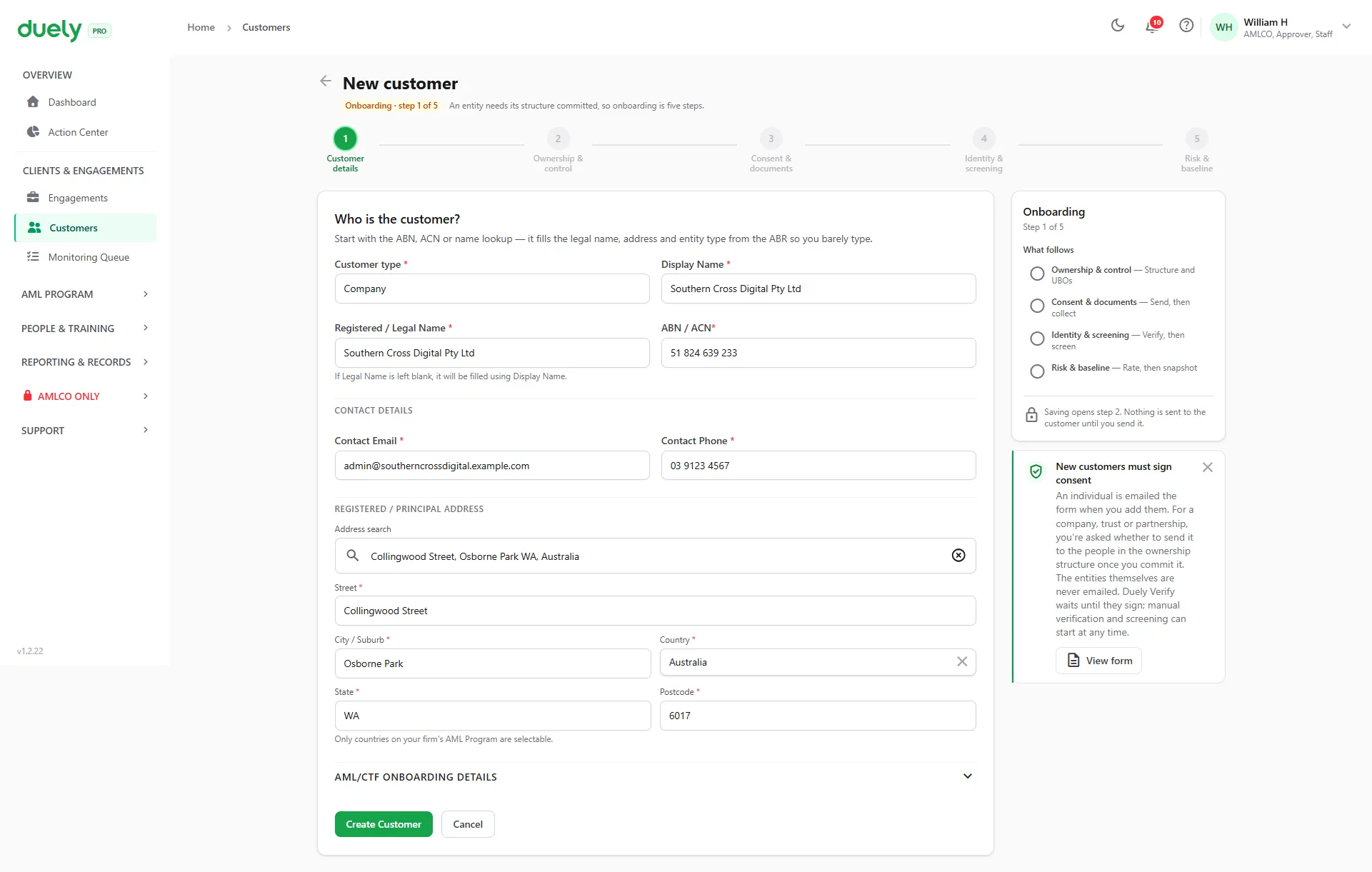Select Customers in the sidebar
The width and height of the screenshot is (1372, 872).
[x=86, y=228]
